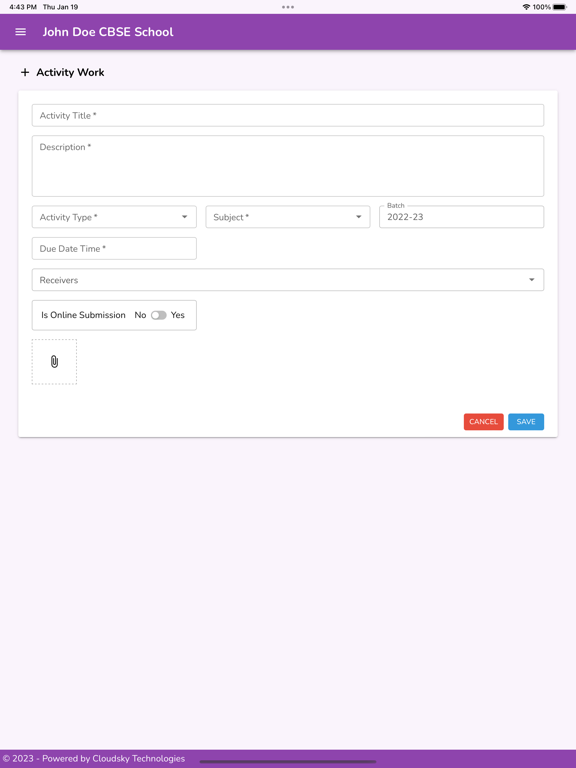Tap the three-dot multitasking indicator at top
Screen dimensions: 576x768
coord(288,7)
